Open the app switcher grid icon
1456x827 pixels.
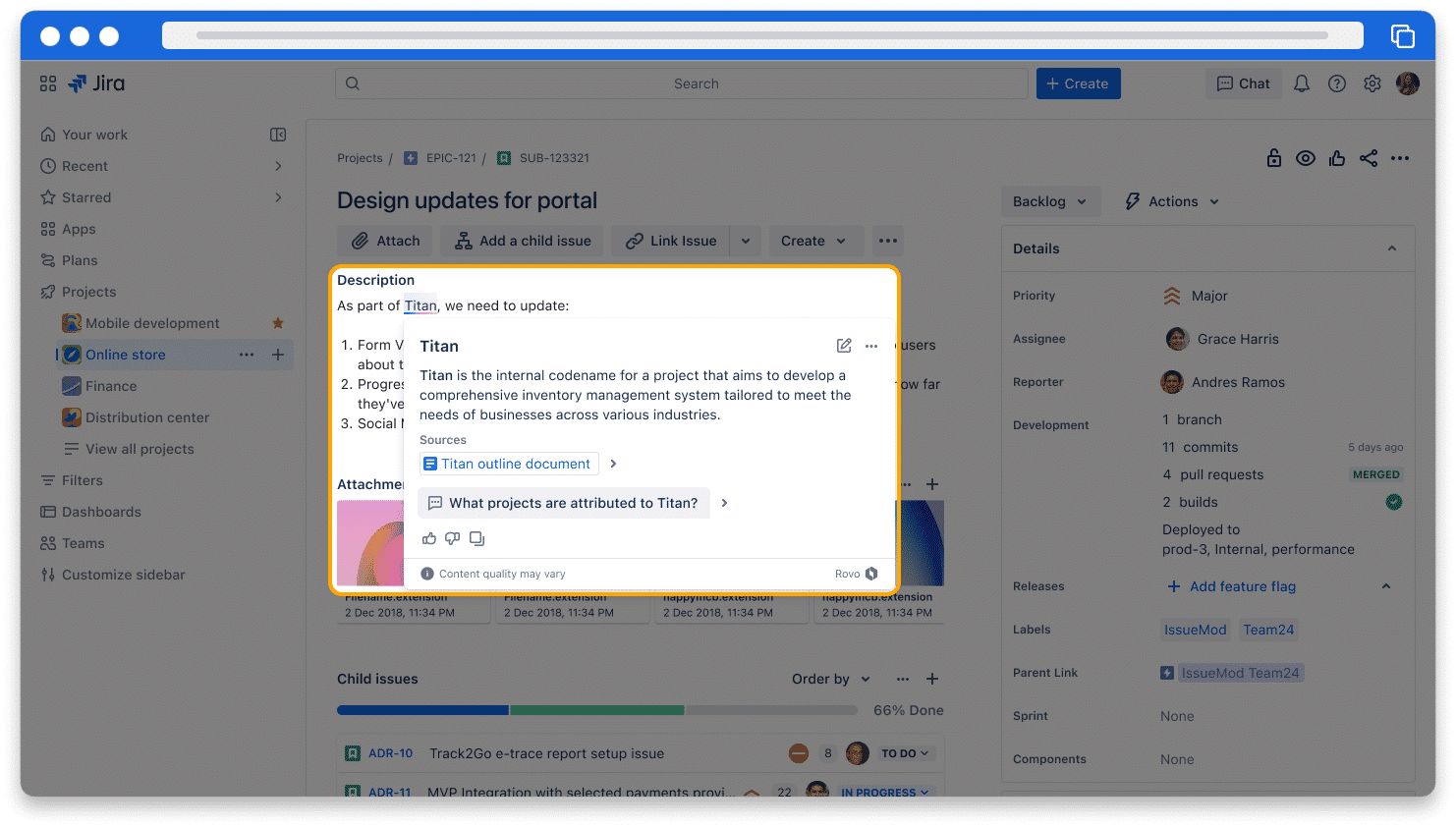click(x=48, y=83)
